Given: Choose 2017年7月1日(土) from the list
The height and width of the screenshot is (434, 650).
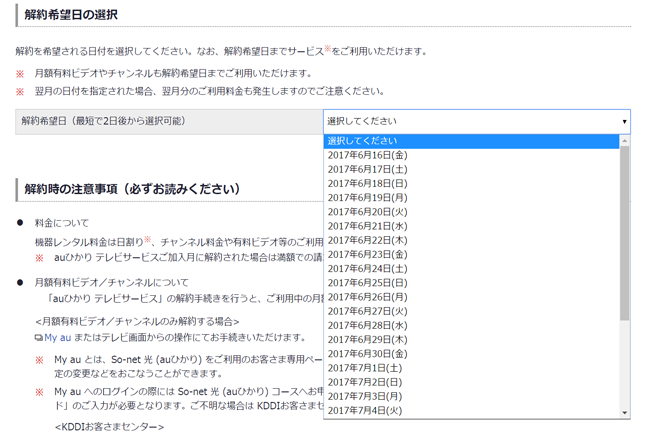Looking at the screenshot, I should tap(364, 368).
